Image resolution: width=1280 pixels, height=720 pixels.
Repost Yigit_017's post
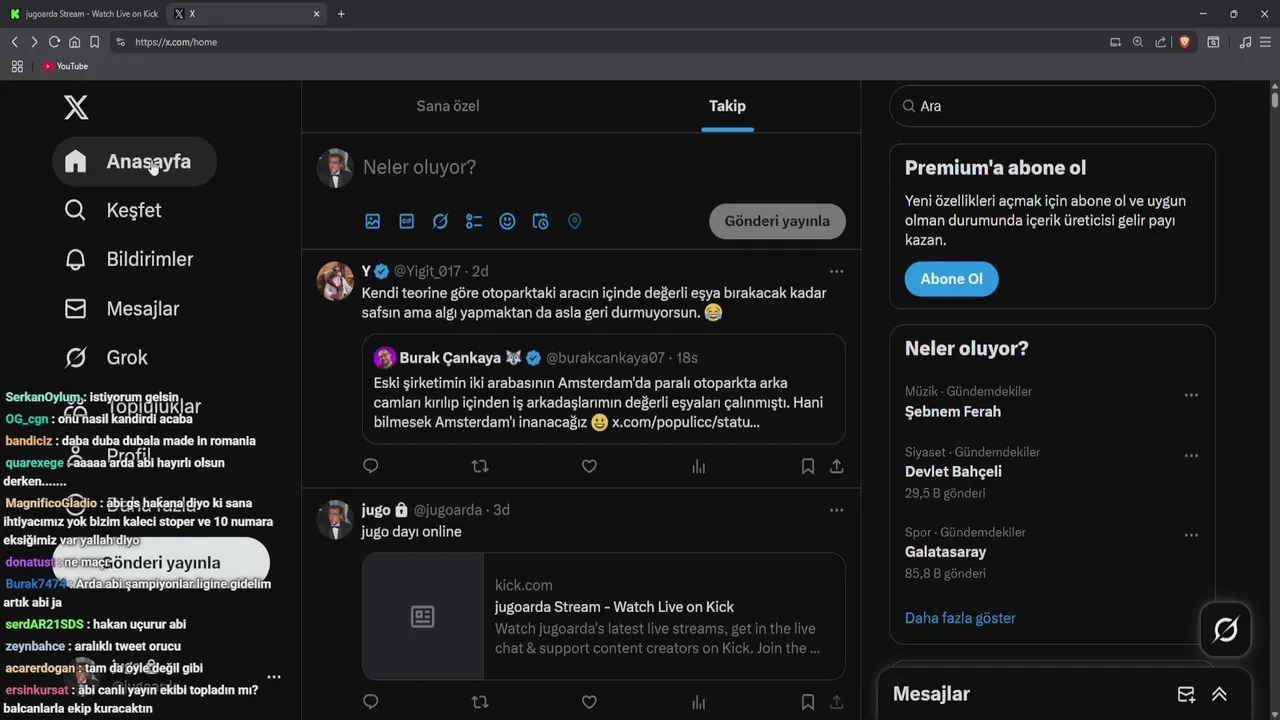coord(480,466)
